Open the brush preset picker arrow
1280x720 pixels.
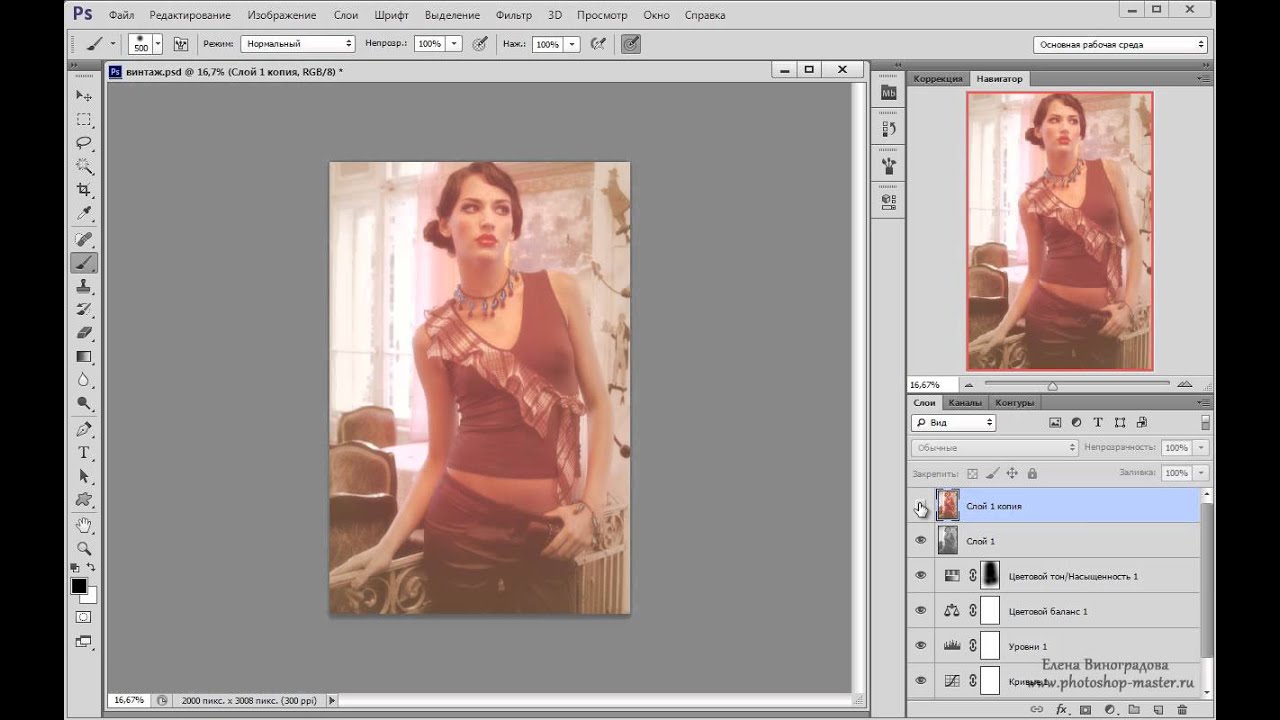pyautogui.click(x=158, y=44)
